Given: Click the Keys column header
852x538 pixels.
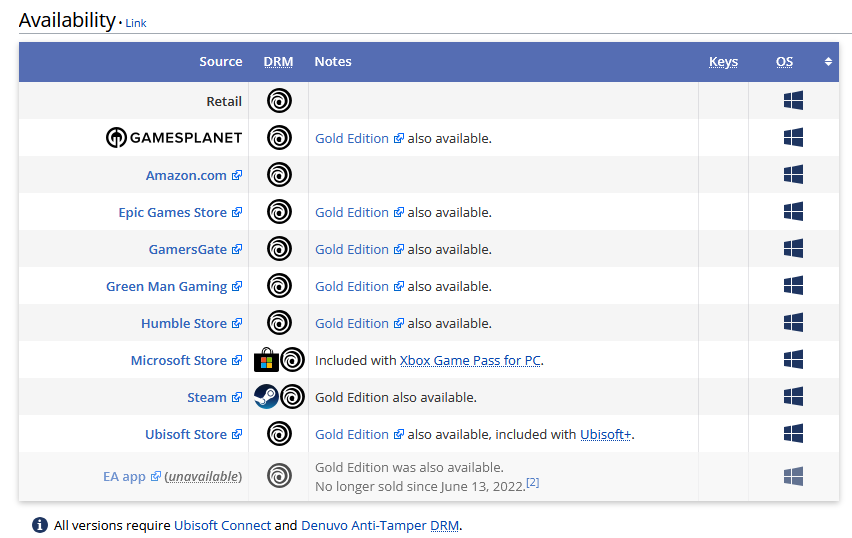Looking at the screenshot, I should (723, 61).
